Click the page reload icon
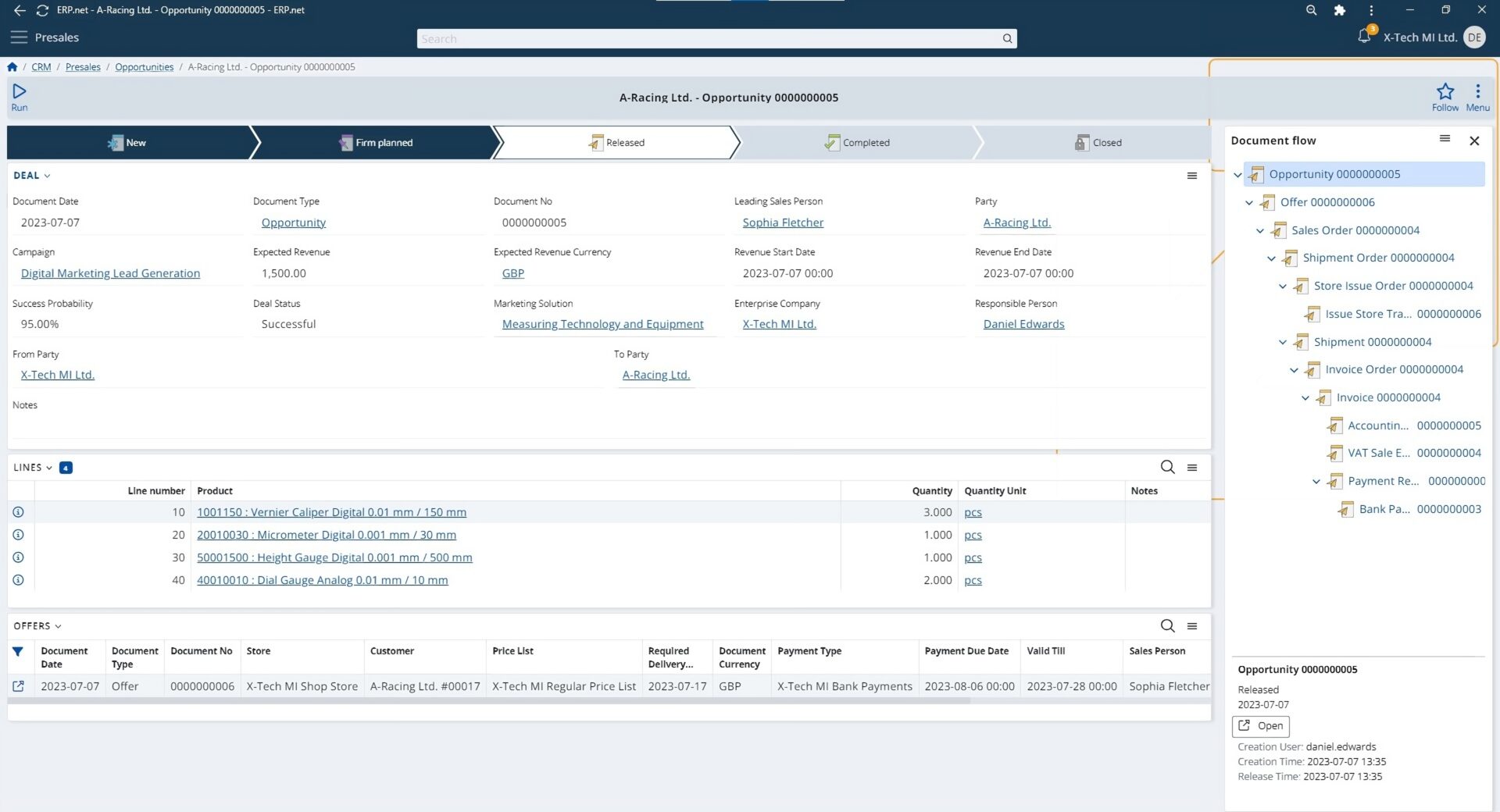The image size is (1500, 812). pos(41,10)
